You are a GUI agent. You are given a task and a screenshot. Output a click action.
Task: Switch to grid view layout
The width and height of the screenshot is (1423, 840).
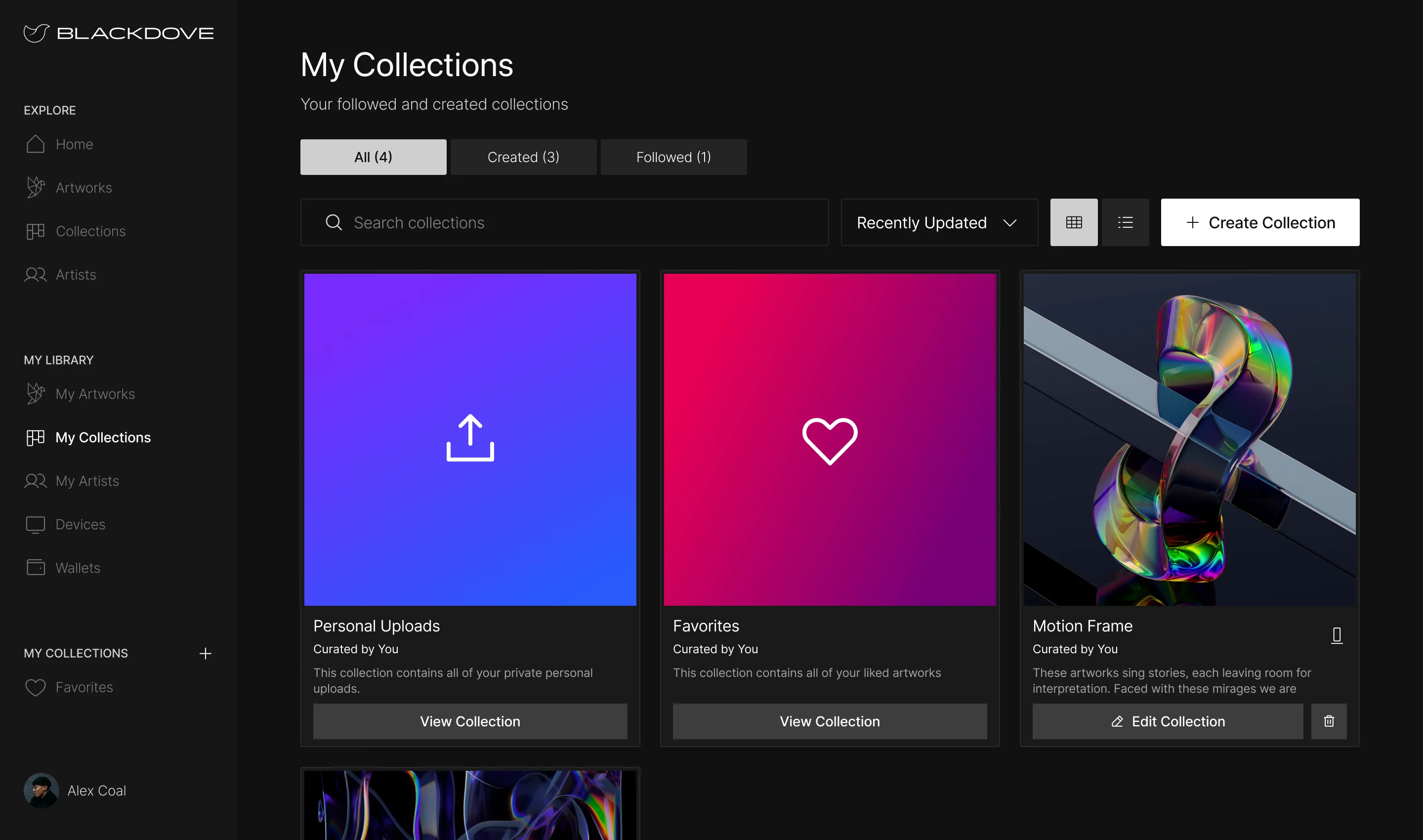click(1074, 222)
